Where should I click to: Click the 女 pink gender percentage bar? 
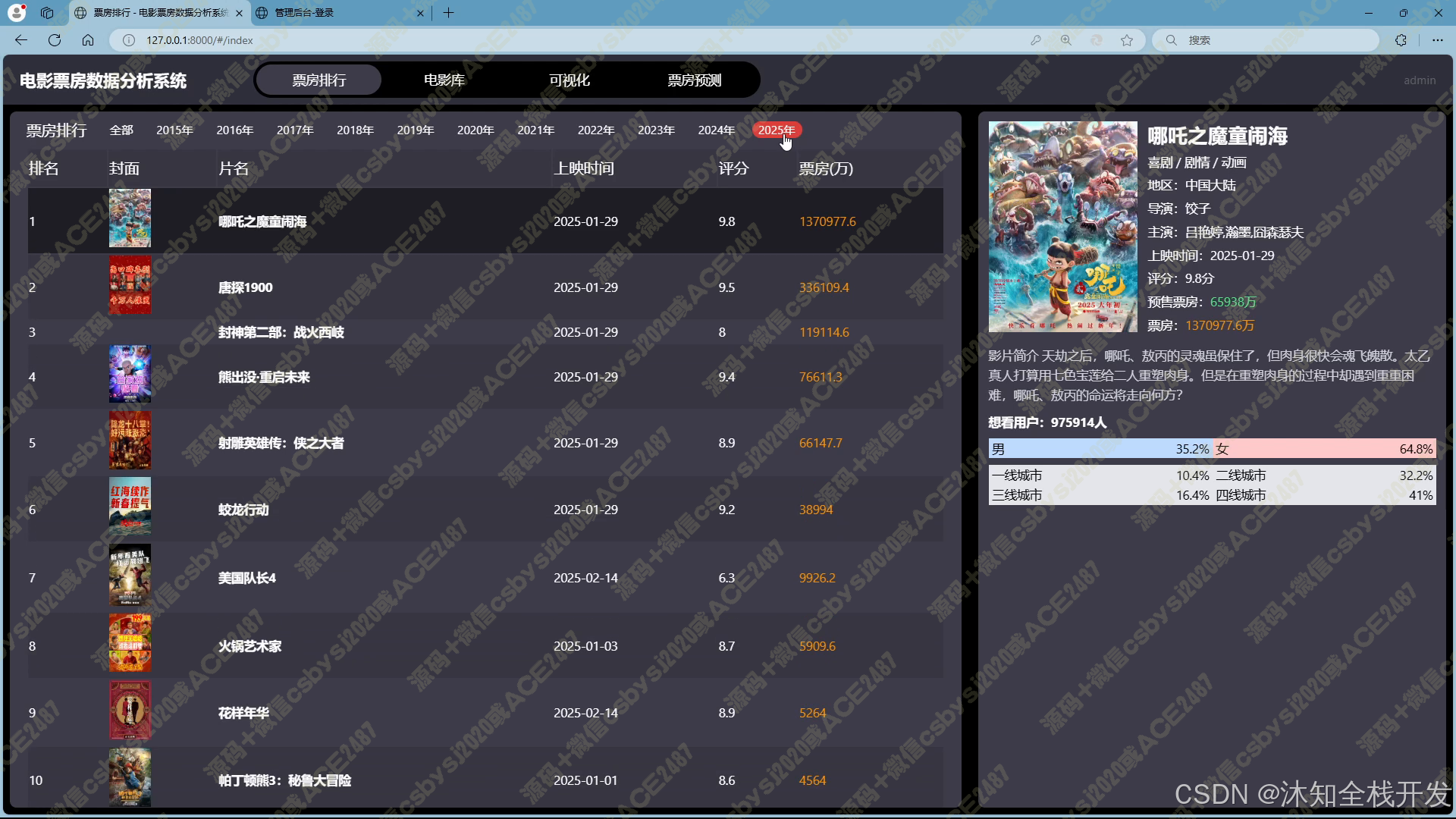[1324, 449]
